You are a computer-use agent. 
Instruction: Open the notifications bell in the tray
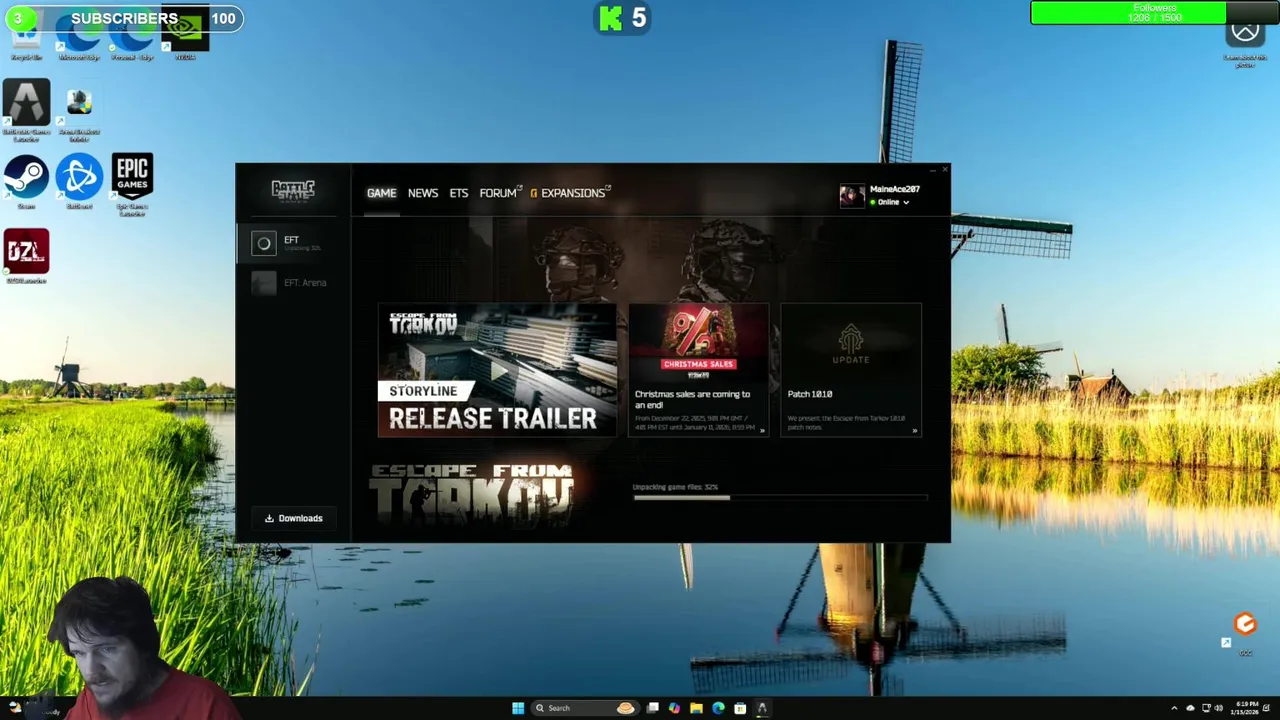click(1267, 708)
